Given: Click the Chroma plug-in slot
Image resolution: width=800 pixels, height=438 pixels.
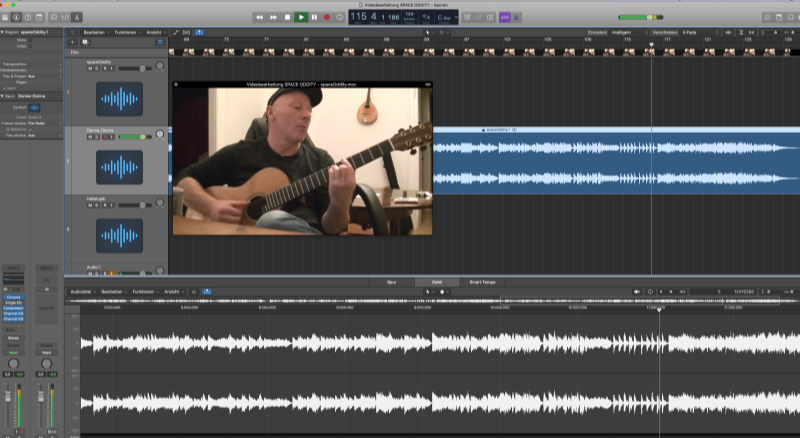Looking at the screenshot, I should (13, 297).
